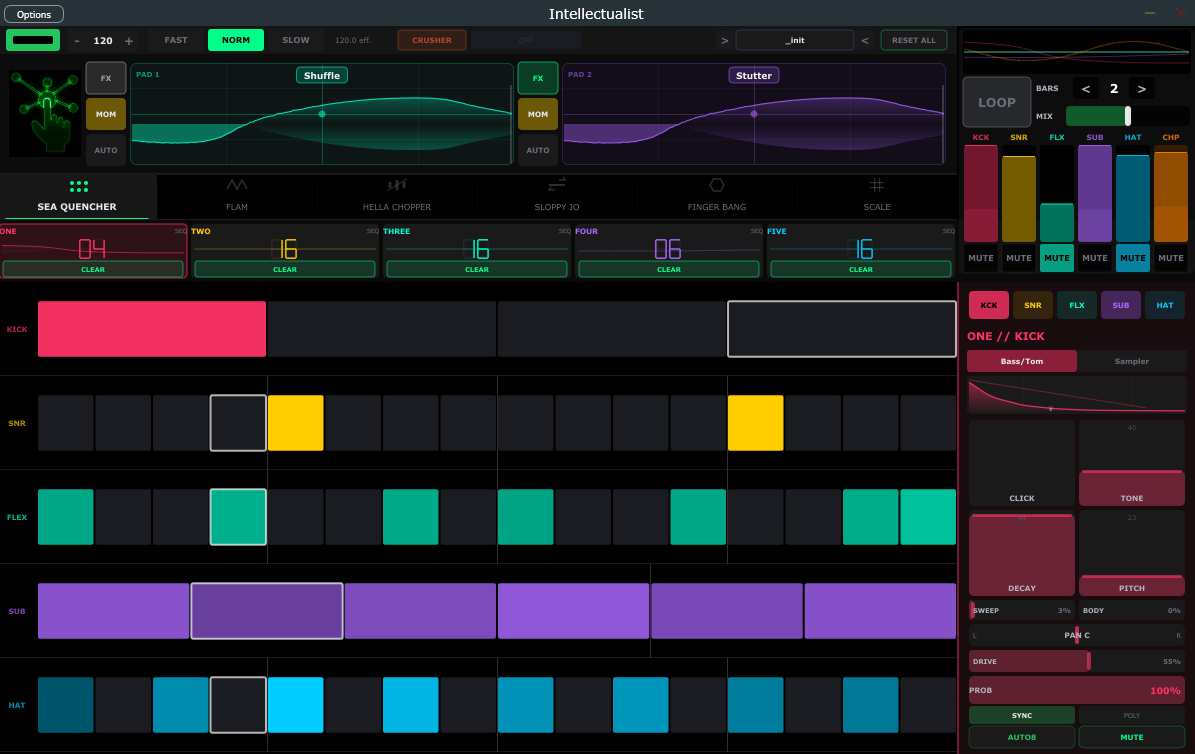This screenshot has width=1195, height=754.
Task: Click the green level indicator icon beside tempo
Action: click(33, 39)
